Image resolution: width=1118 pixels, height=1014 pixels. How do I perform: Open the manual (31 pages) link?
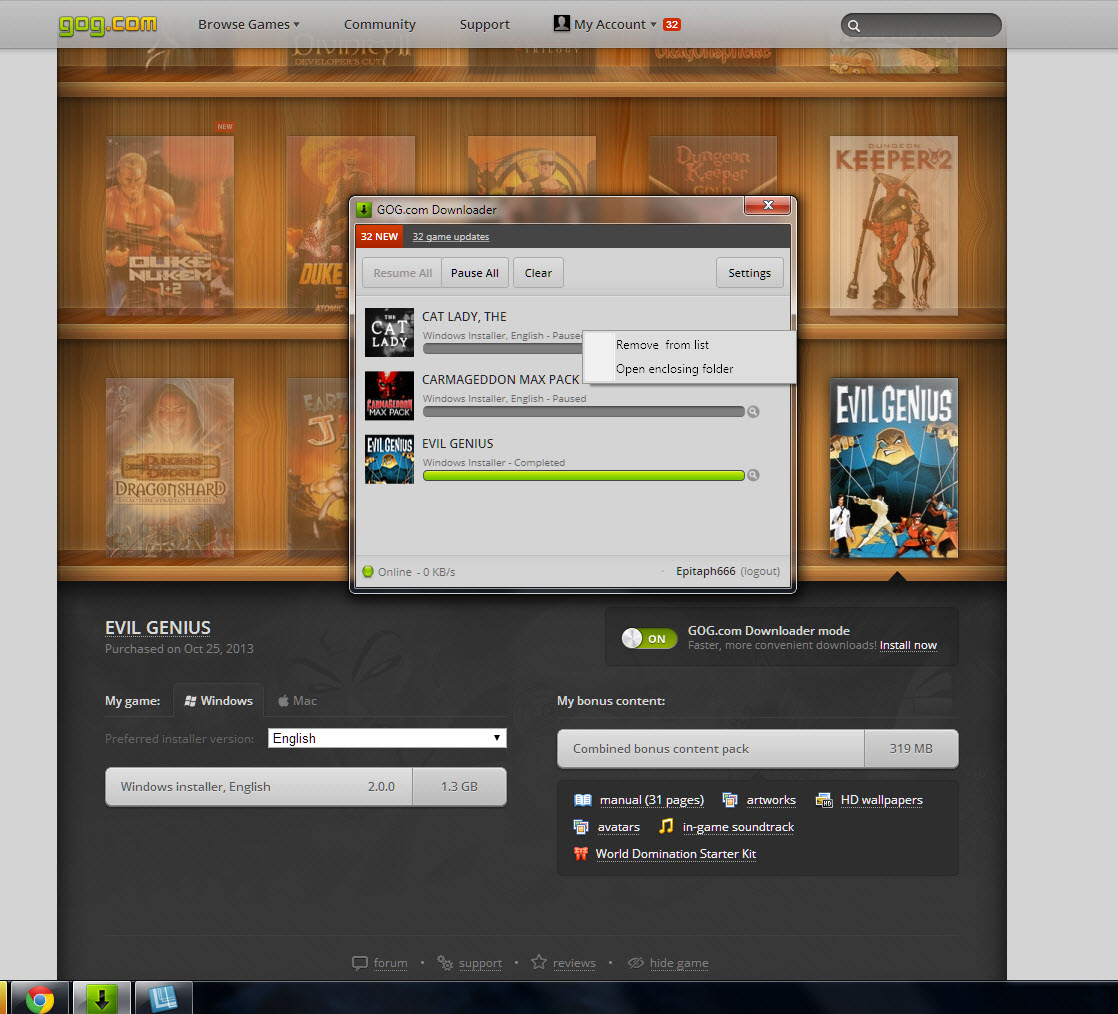click(652, 800)
